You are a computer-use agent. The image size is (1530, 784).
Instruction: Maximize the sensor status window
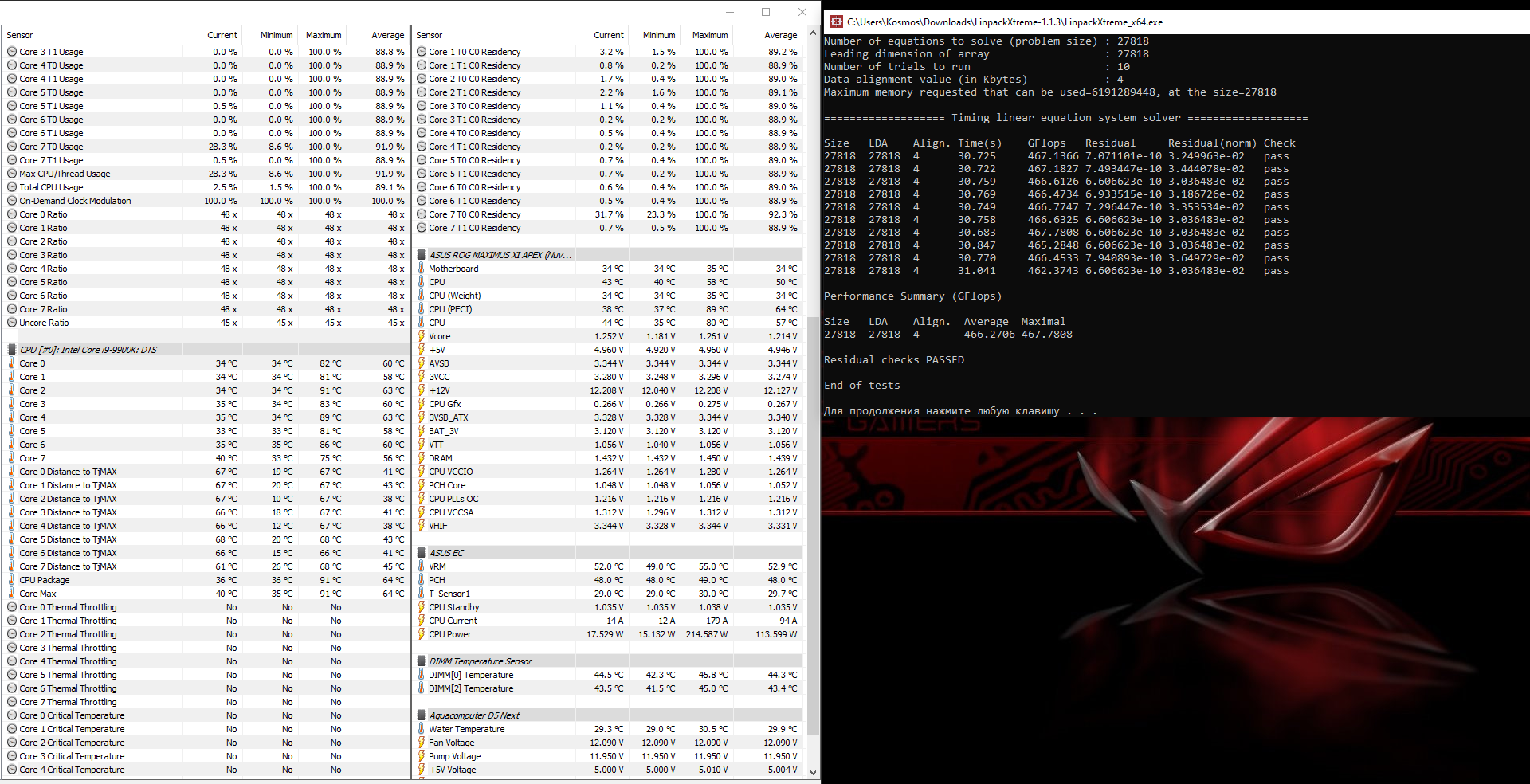pyautogui.click(x=766, y=12)
